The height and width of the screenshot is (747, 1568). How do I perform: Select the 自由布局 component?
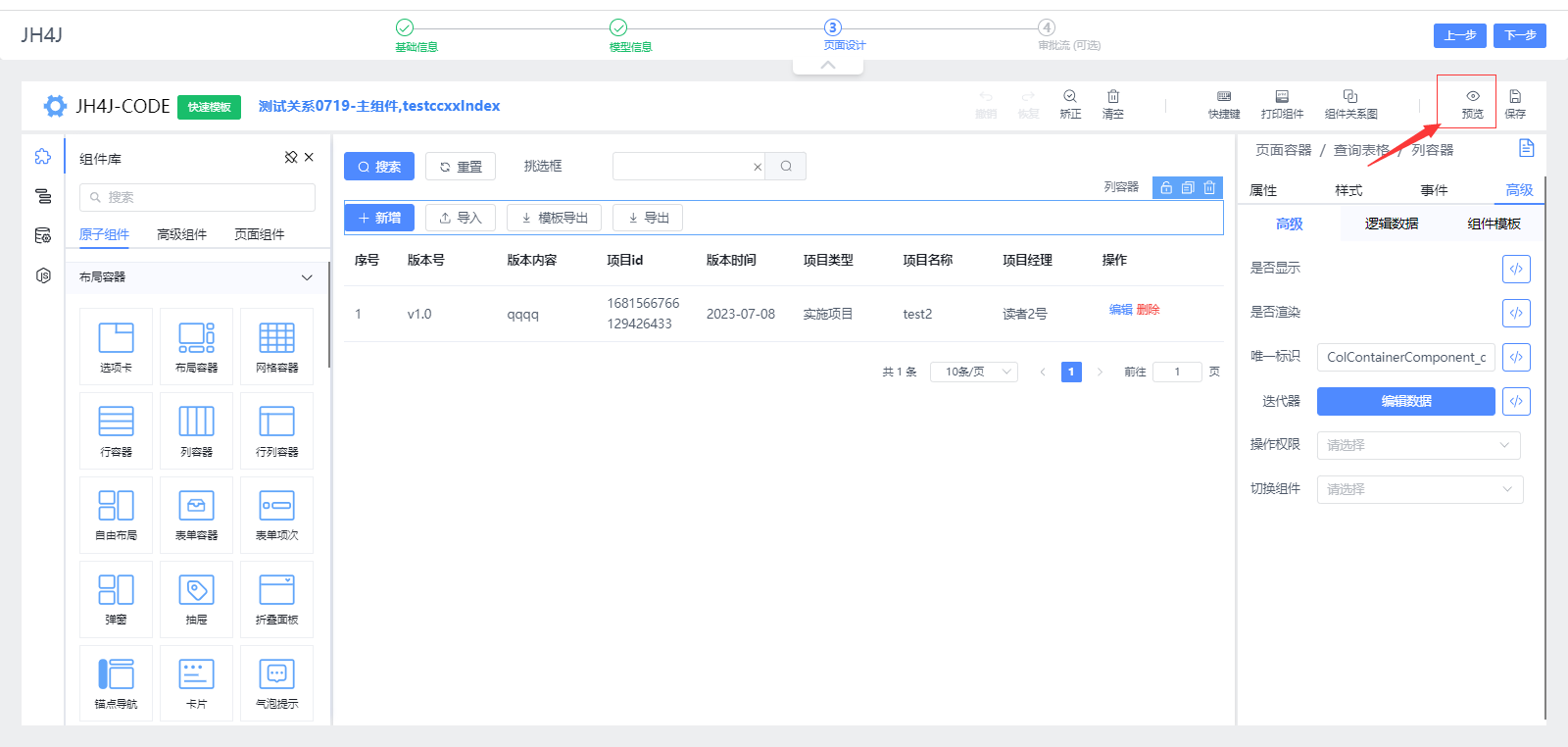[x=116, y=515]
